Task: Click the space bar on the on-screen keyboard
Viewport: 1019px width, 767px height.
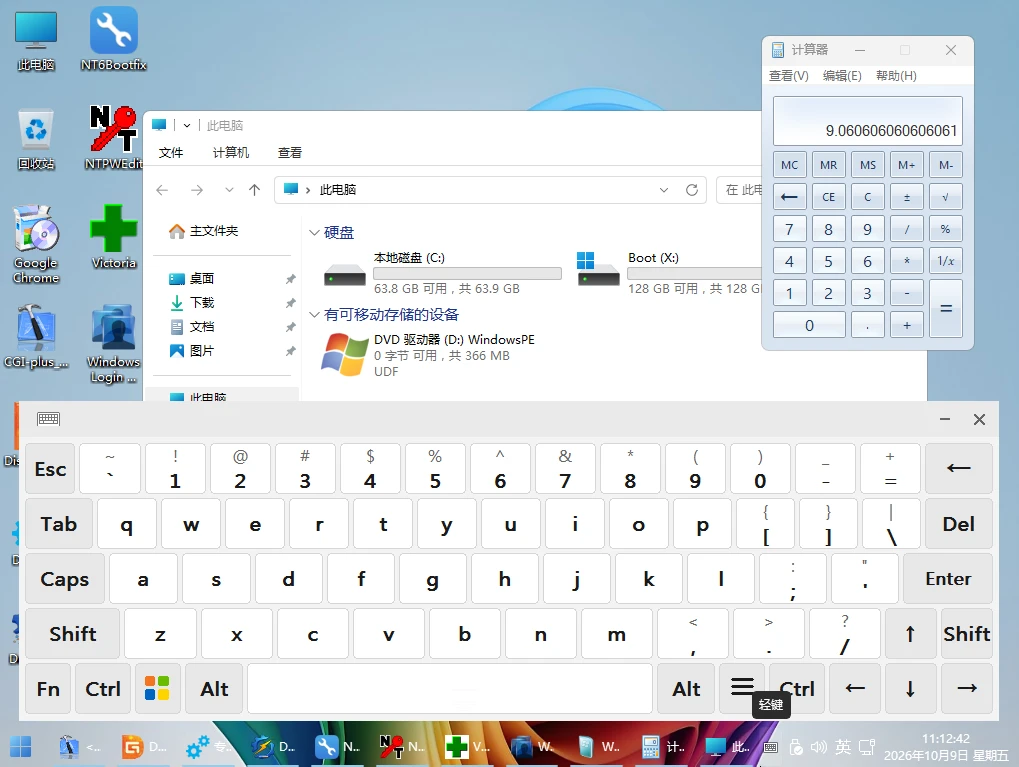Action: pyautogui.click(x=450, y=688)
